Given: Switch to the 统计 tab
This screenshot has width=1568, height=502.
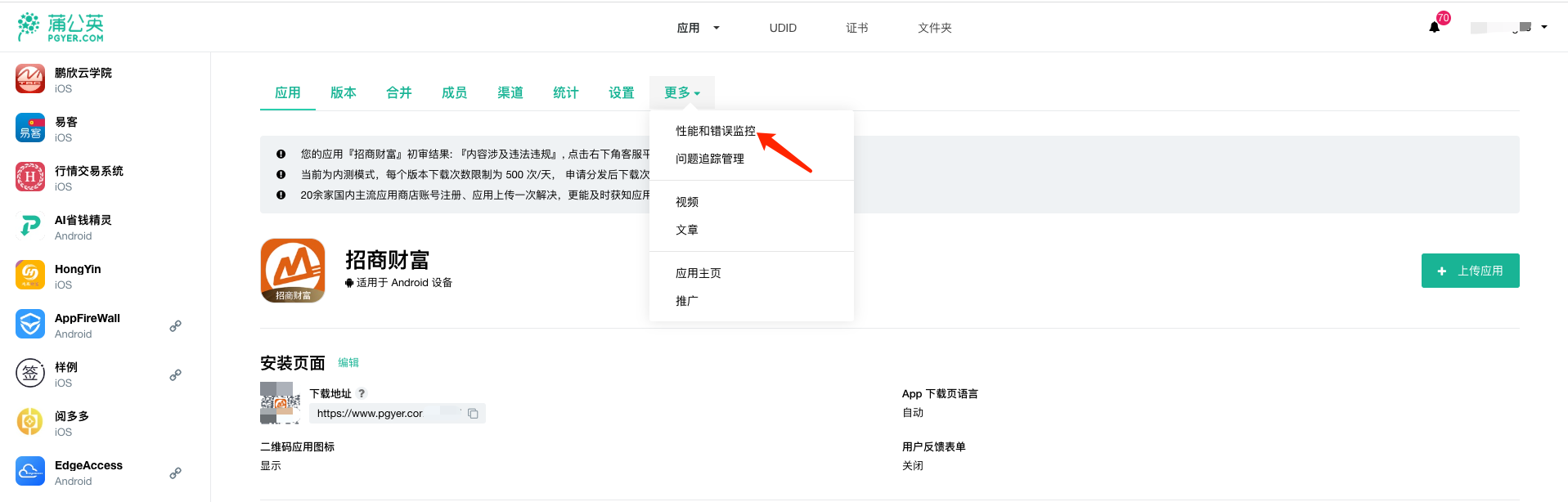Looking at the screenshot, I should [x=566, y=93].
